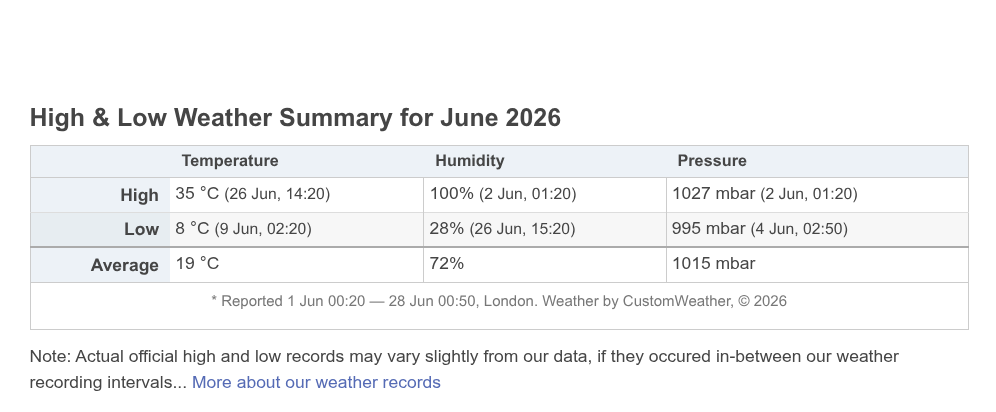Click the 35 °C high temperature cell
Screen dimensions: 996x412
pos(296,194)
